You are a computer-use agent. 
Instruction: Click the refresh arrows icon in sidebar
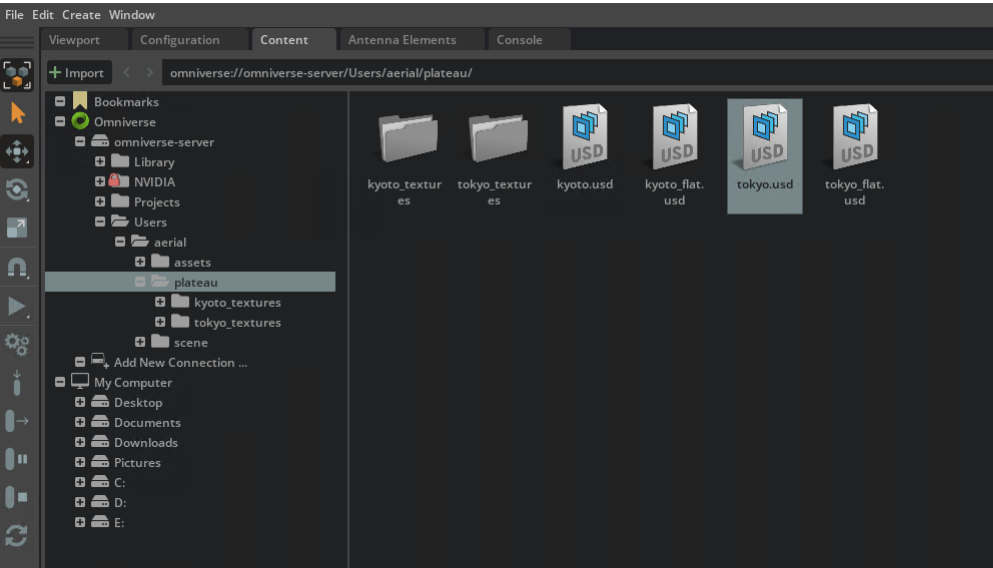point(18,535)
